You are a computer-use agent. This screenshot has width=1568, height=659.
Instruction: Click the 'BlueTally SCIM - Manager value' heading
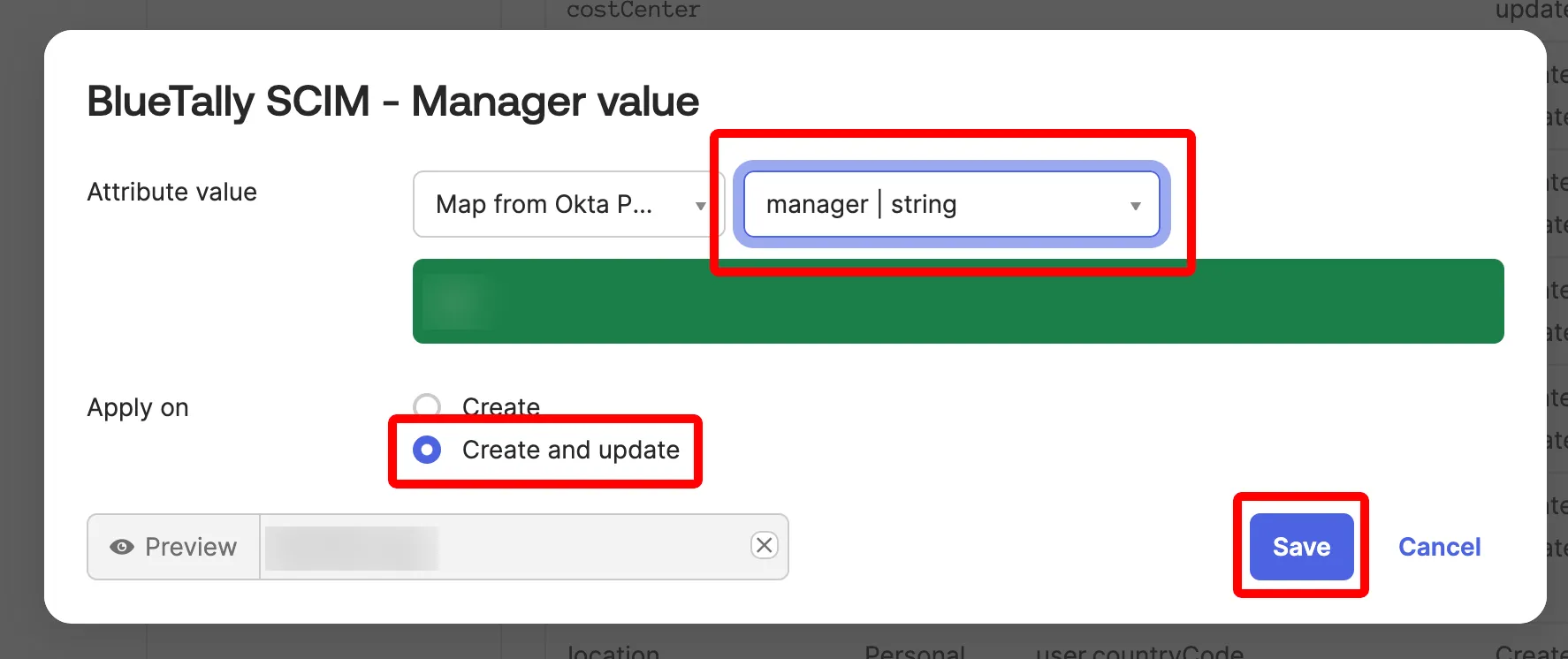[x=392, y=101]
